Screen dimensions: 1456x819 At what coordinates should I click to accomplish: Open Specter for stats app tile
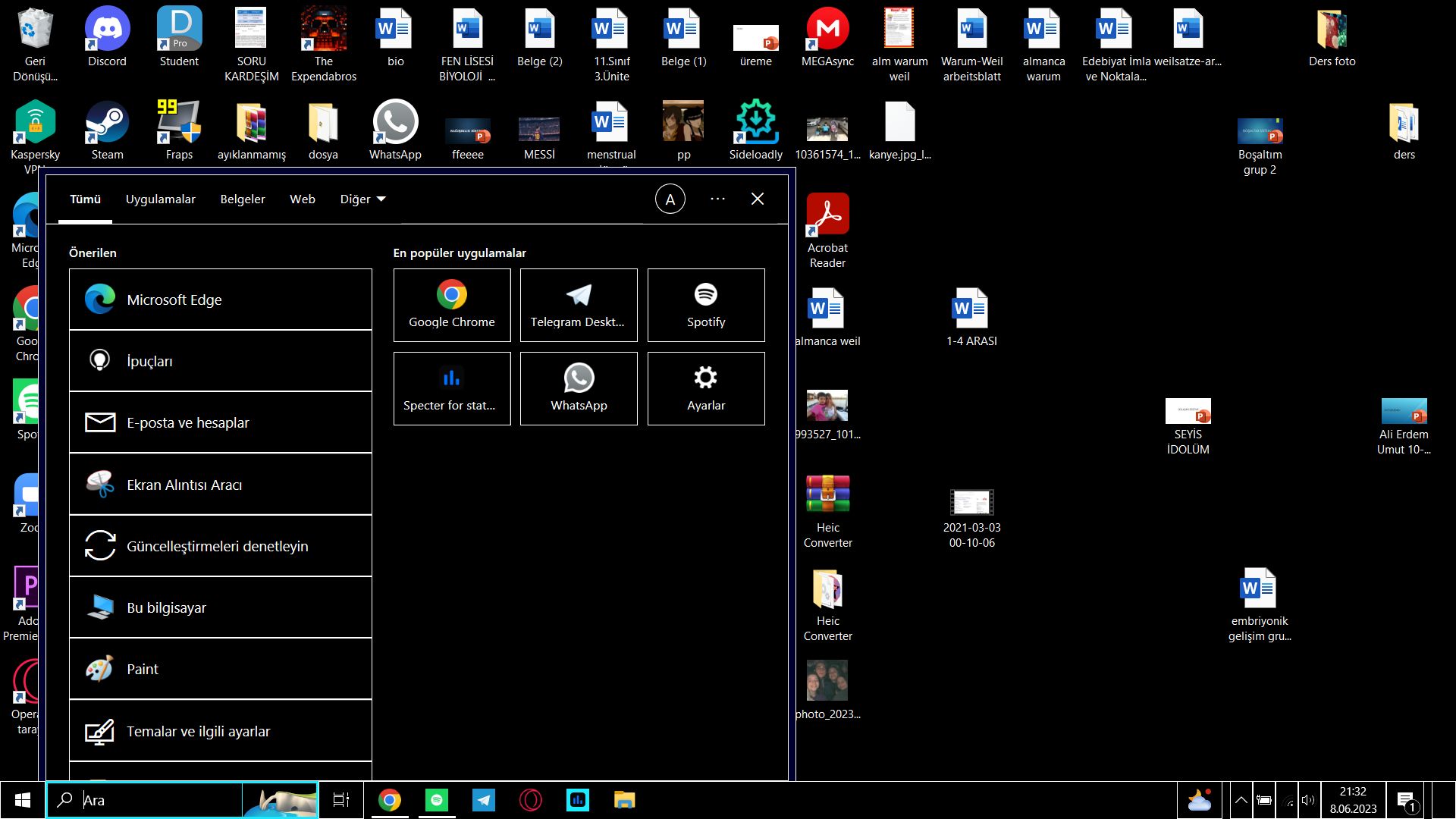(x=452, y=388)
